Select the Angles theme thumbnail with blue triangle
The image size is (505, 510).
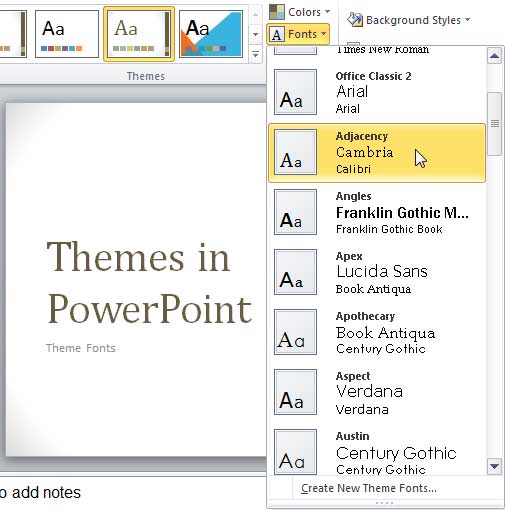[x=211, y=34]
